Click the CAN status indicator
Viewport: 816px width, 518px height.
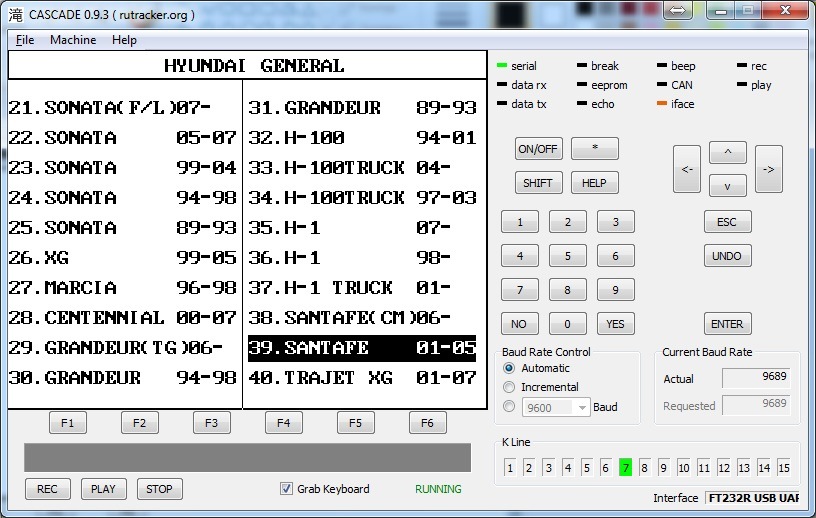(662, 84)
